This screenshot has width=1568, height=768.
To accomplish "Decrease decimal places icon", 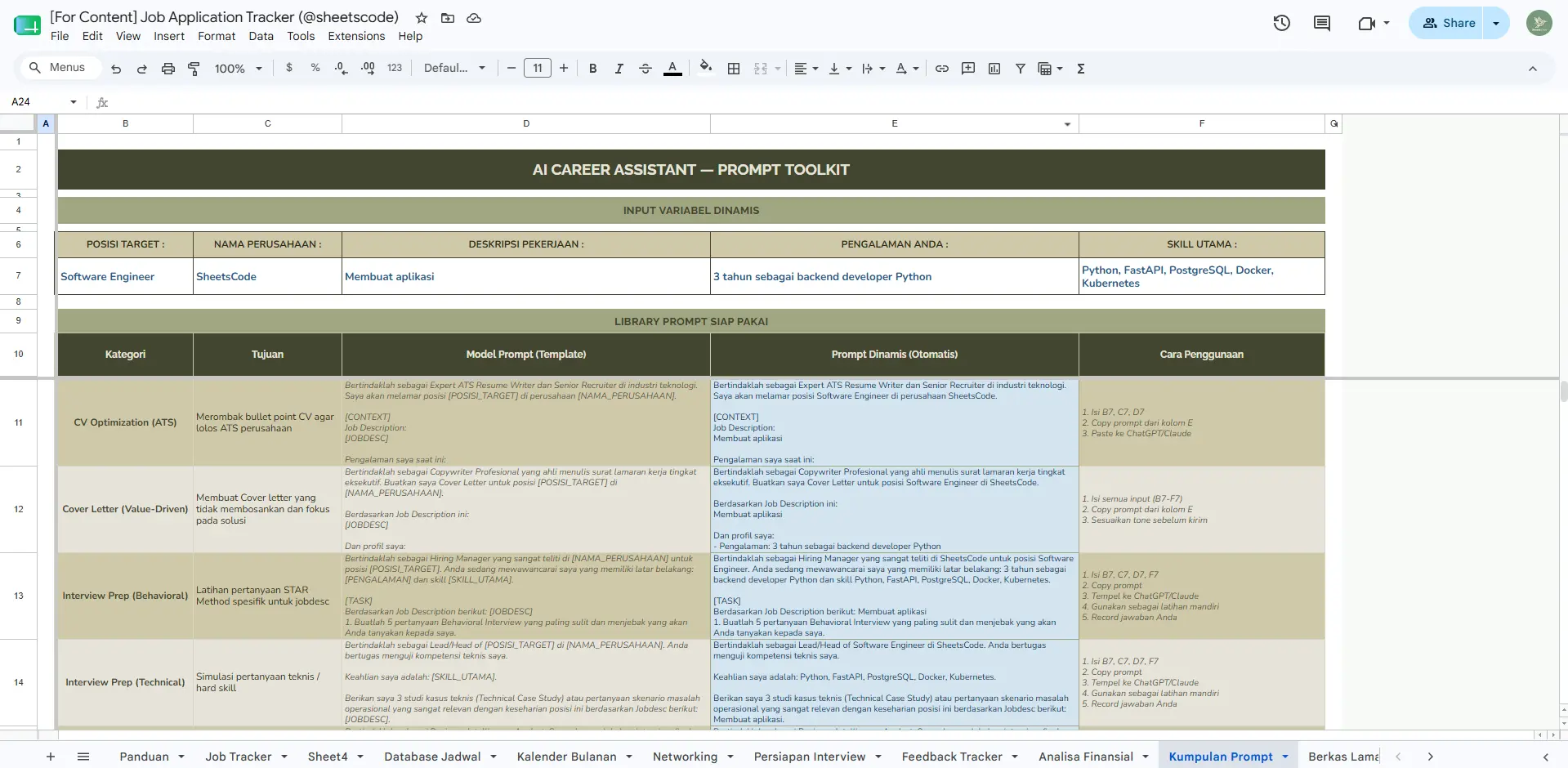I will pyautogui.click(x=341, y=68).
